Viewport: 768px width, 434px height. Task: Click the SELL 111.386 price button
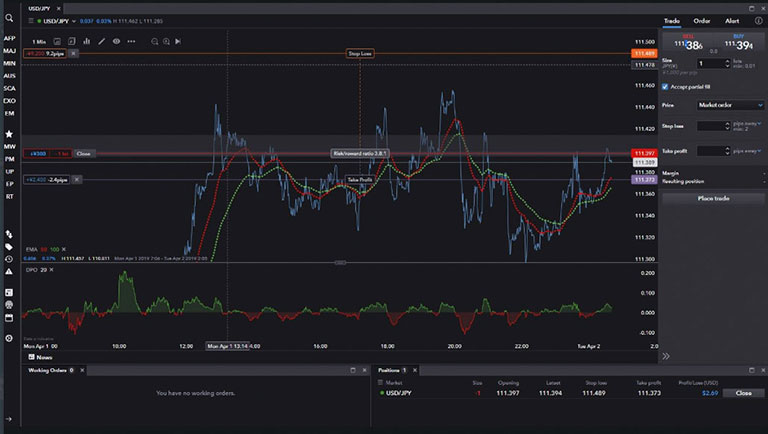click(688, 43)
